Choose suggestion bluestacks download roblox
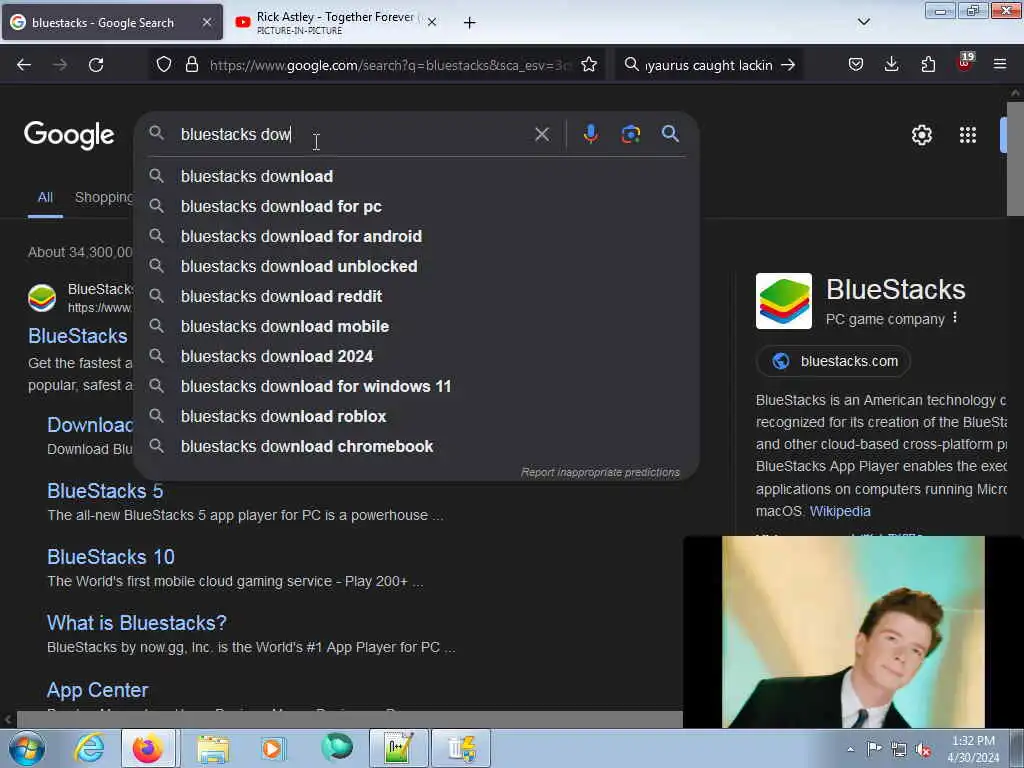The height and width of the screenshot is (768, 1024). 417,417
